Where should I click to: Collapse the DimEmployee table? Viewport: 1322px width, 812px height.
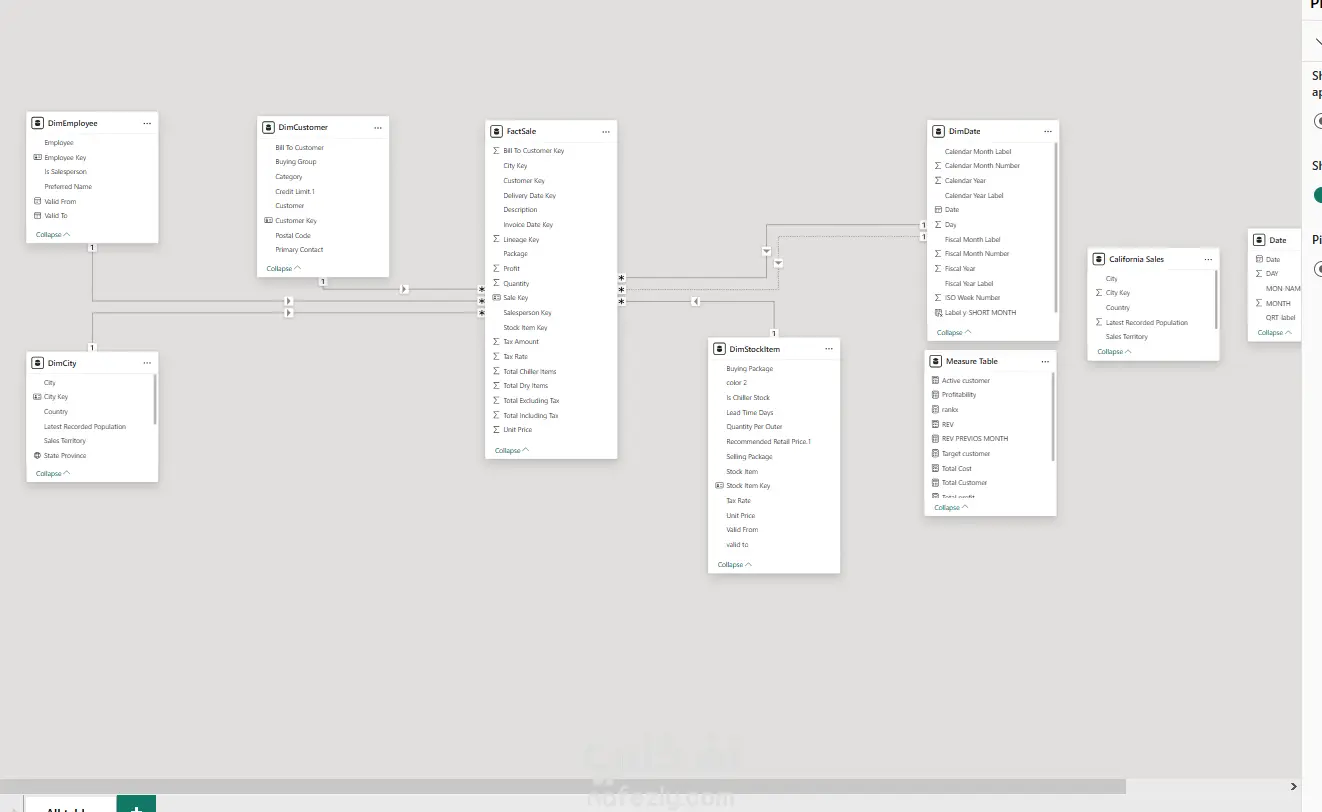pos(53,234)
